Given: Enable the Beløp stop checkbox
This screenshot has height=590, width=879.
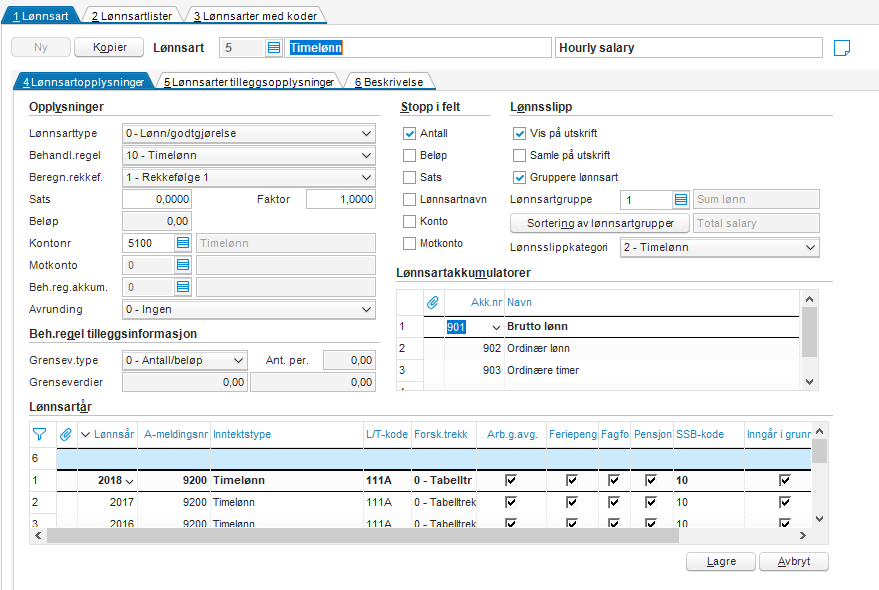Looking at the screenshot, I should (410, 155).
